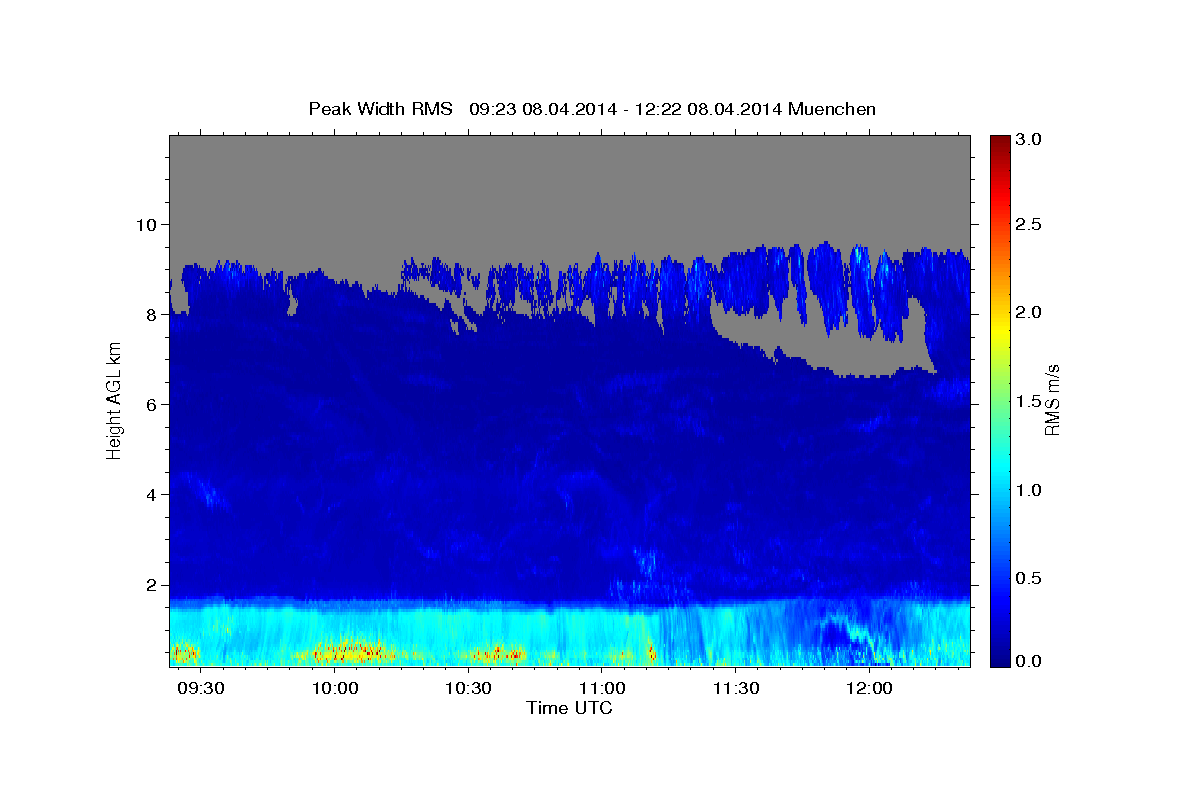Click the 10:30 time tick label
1200x800 pixels.
coord(468,689)
